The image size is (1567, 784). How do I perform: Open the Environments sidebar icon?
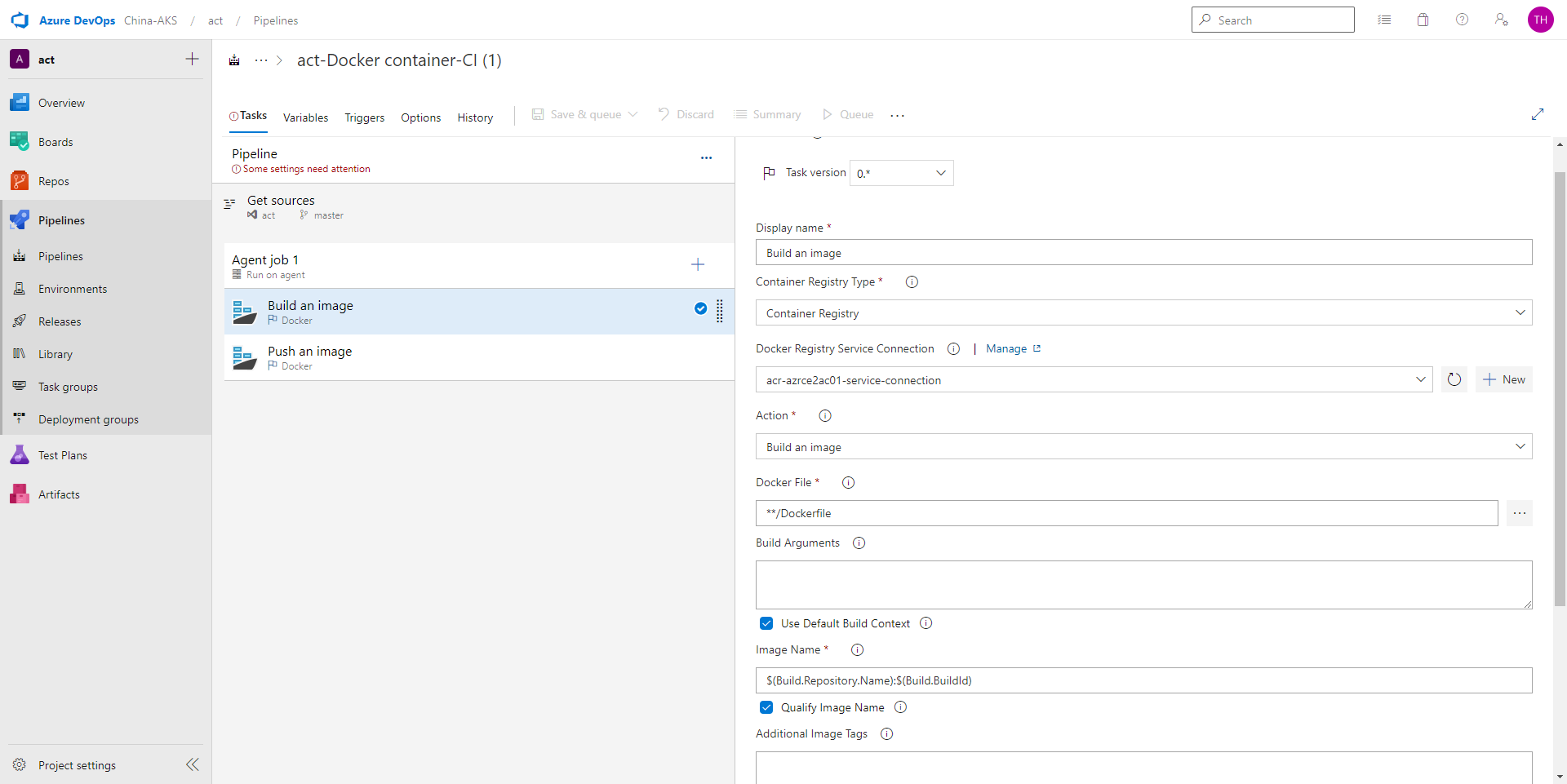(20, 289)
